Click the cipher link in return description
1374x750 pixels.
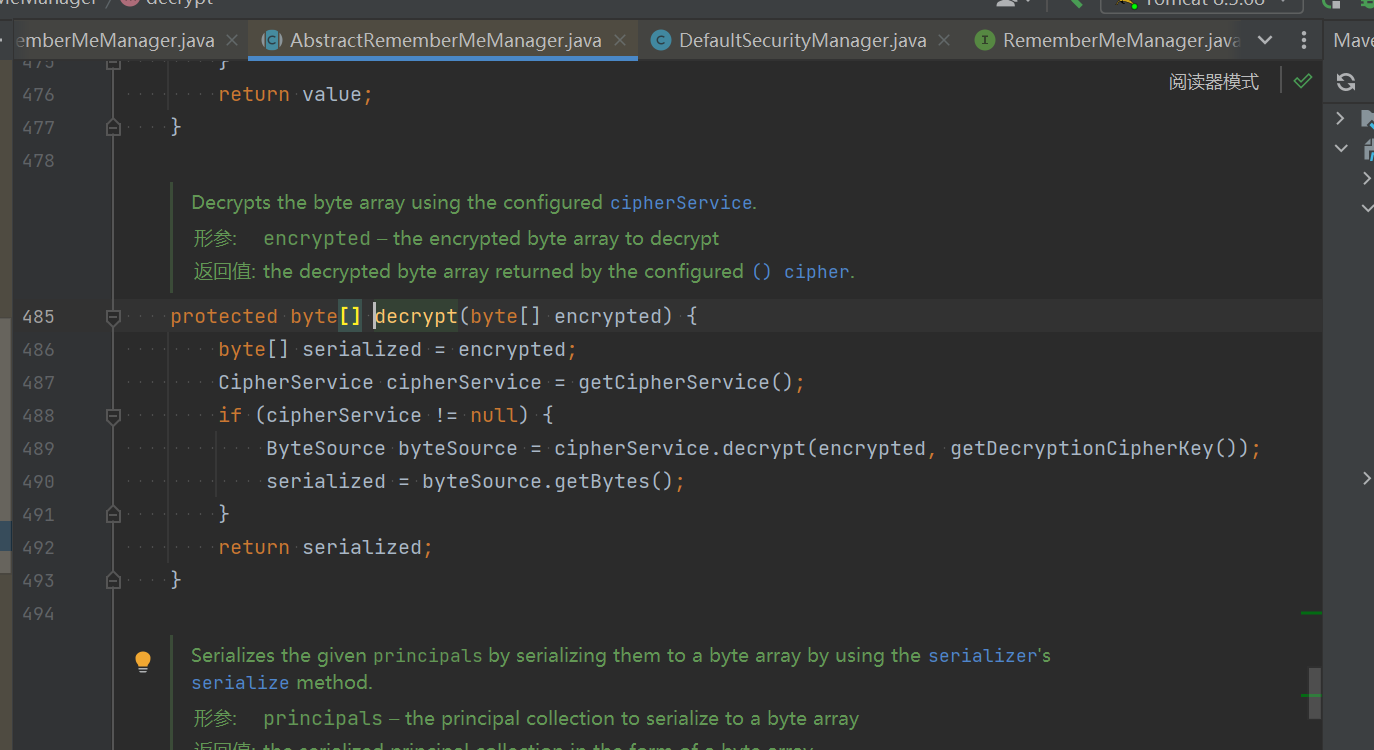pyautogui.click(x=817, y=272)
